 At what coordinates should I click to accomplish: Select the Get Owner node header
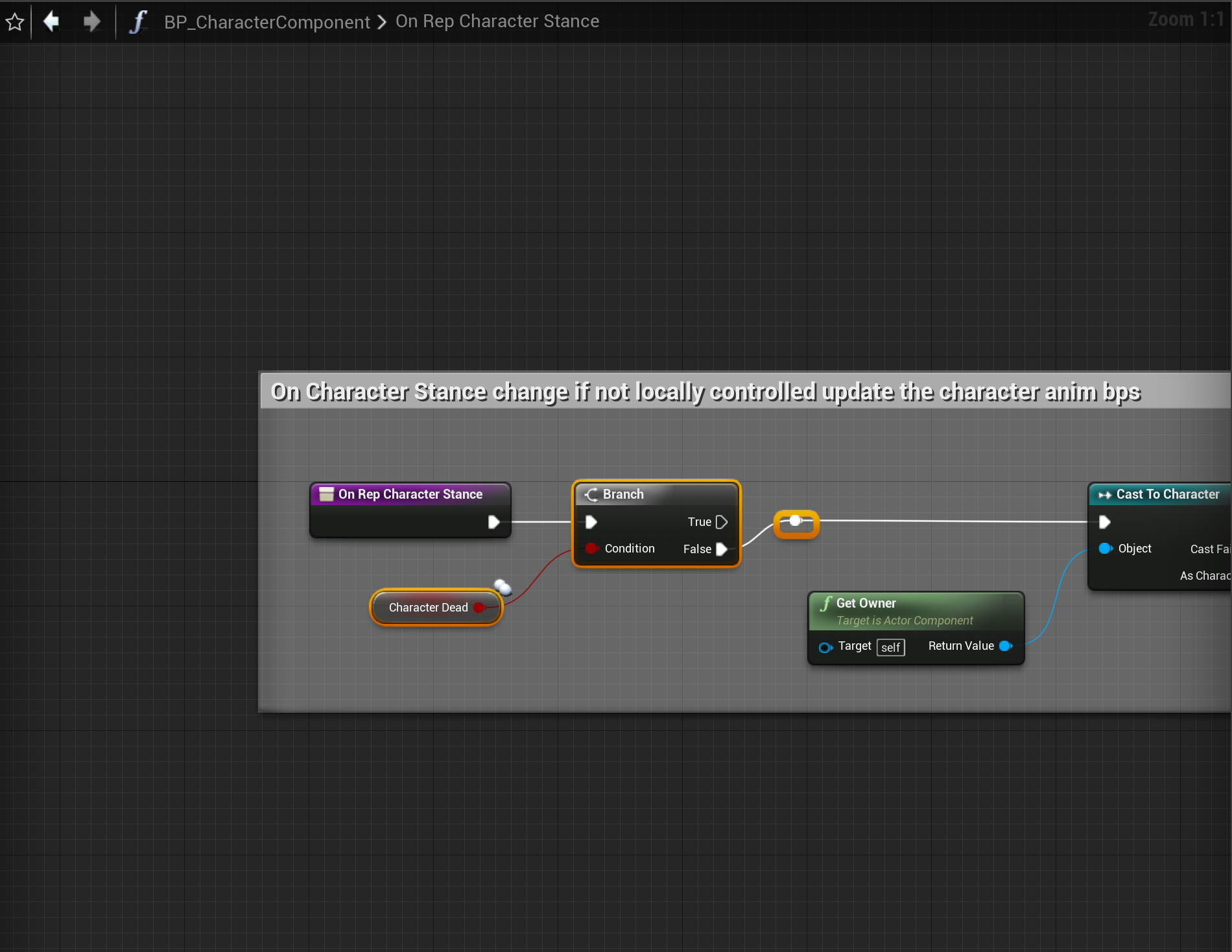click(x=914, y=603)
